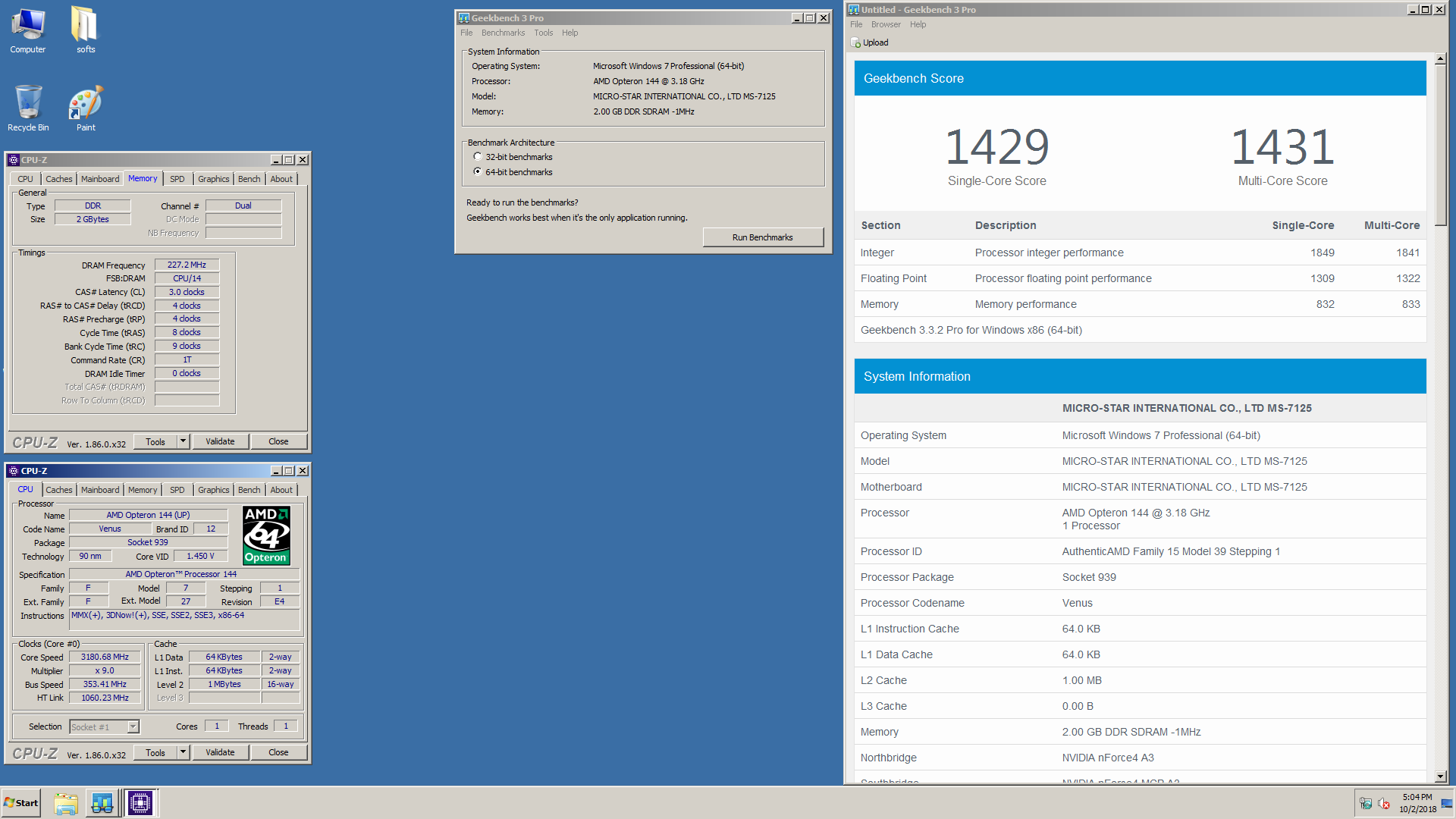Click the Core Speed 3180.68 MHz field
This screenshot has width=1456, height=819.
click(x=105, y=657)
